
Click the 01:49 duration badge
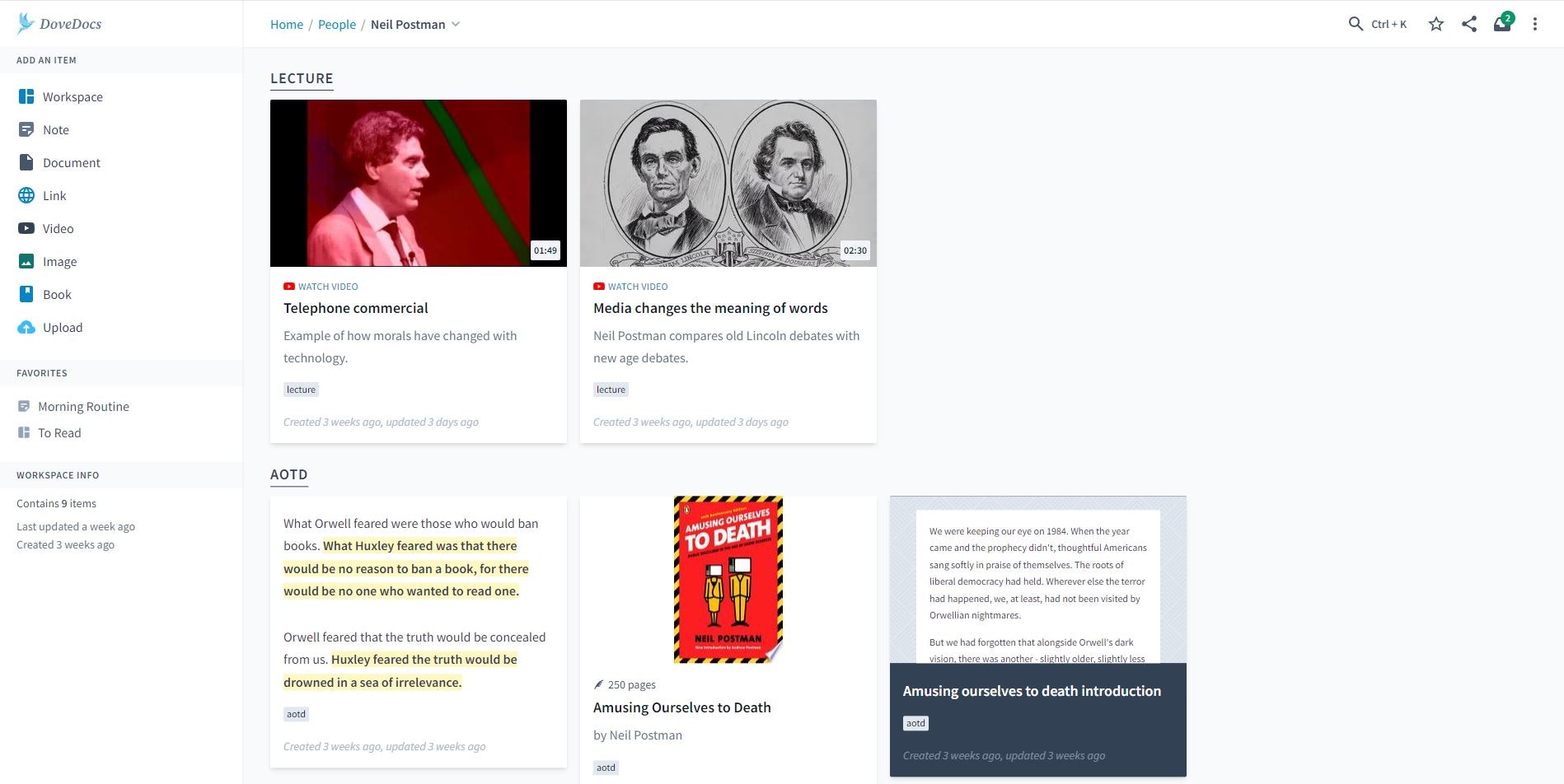tap(545, 250)
